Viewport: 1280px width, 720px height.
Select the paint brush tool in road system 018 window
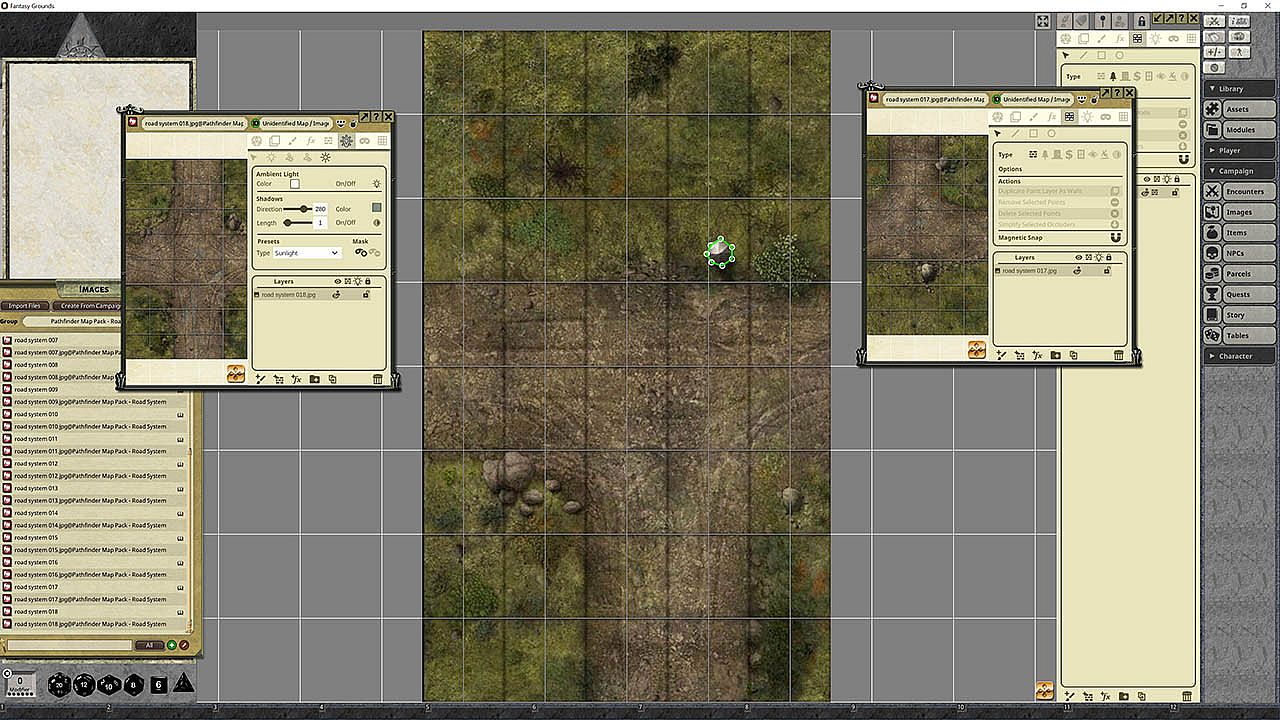point(292,141)
